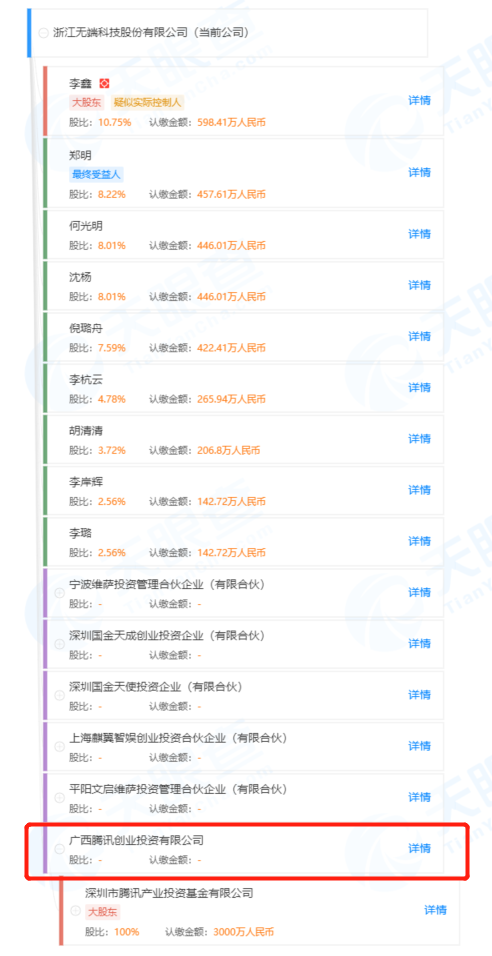Expand 上海麒翼智娱创业投资合伙企业 node
The width and height of the screenshot is (492, 956).
(60, 747)
